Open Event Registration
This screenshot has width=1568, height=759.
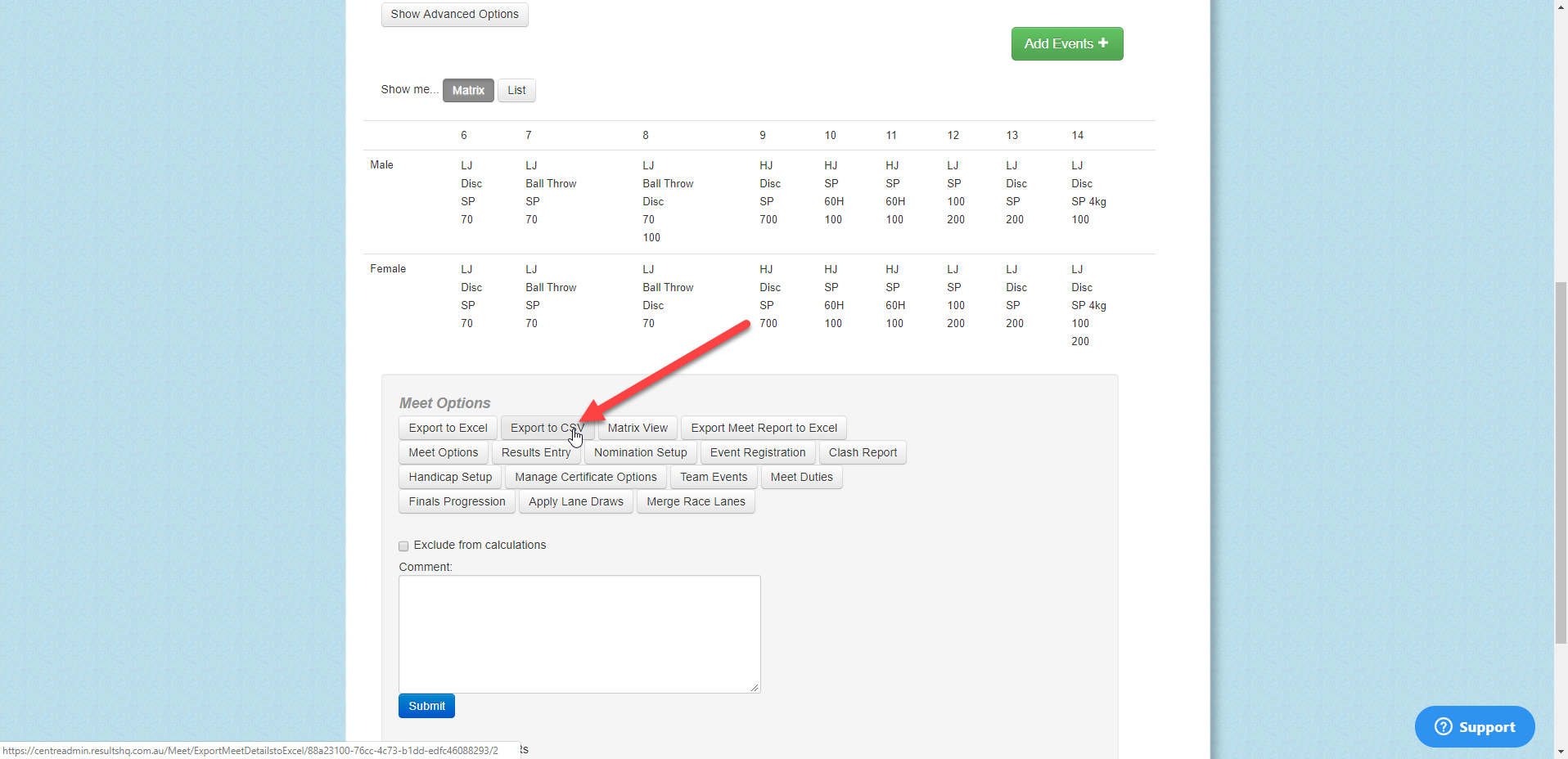point(758,452)
